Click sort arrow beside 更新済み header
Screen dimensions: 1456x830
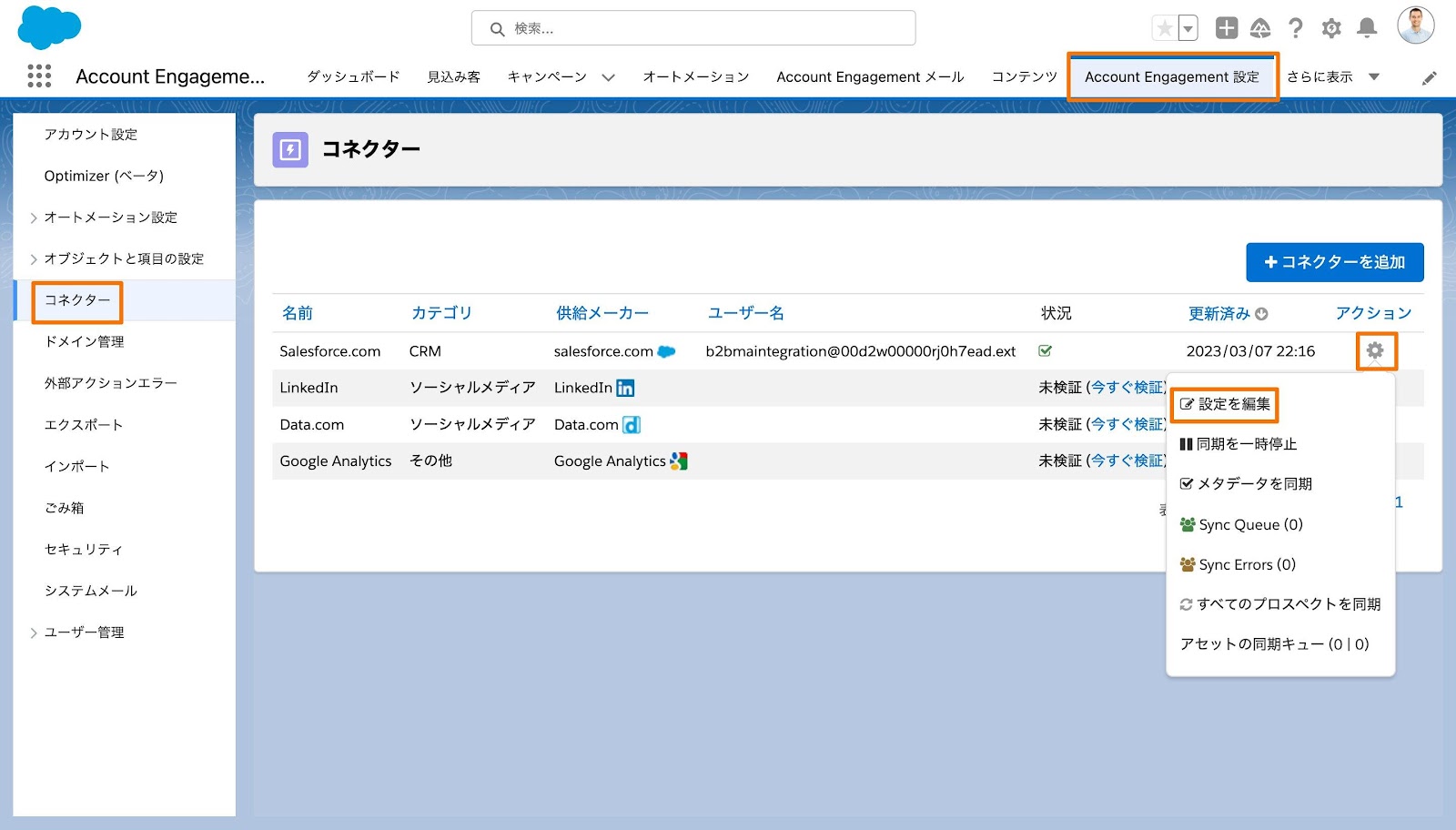pyautogui.click(x=1261, y=314)
